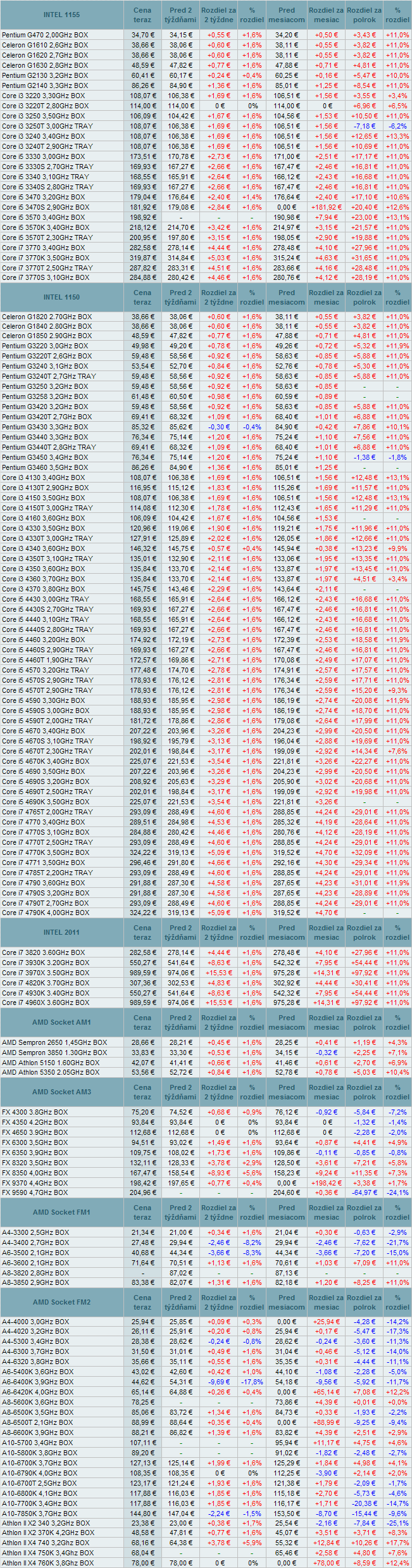Select FX 8350 4,0GHz BOX product name

point(35,1173)
